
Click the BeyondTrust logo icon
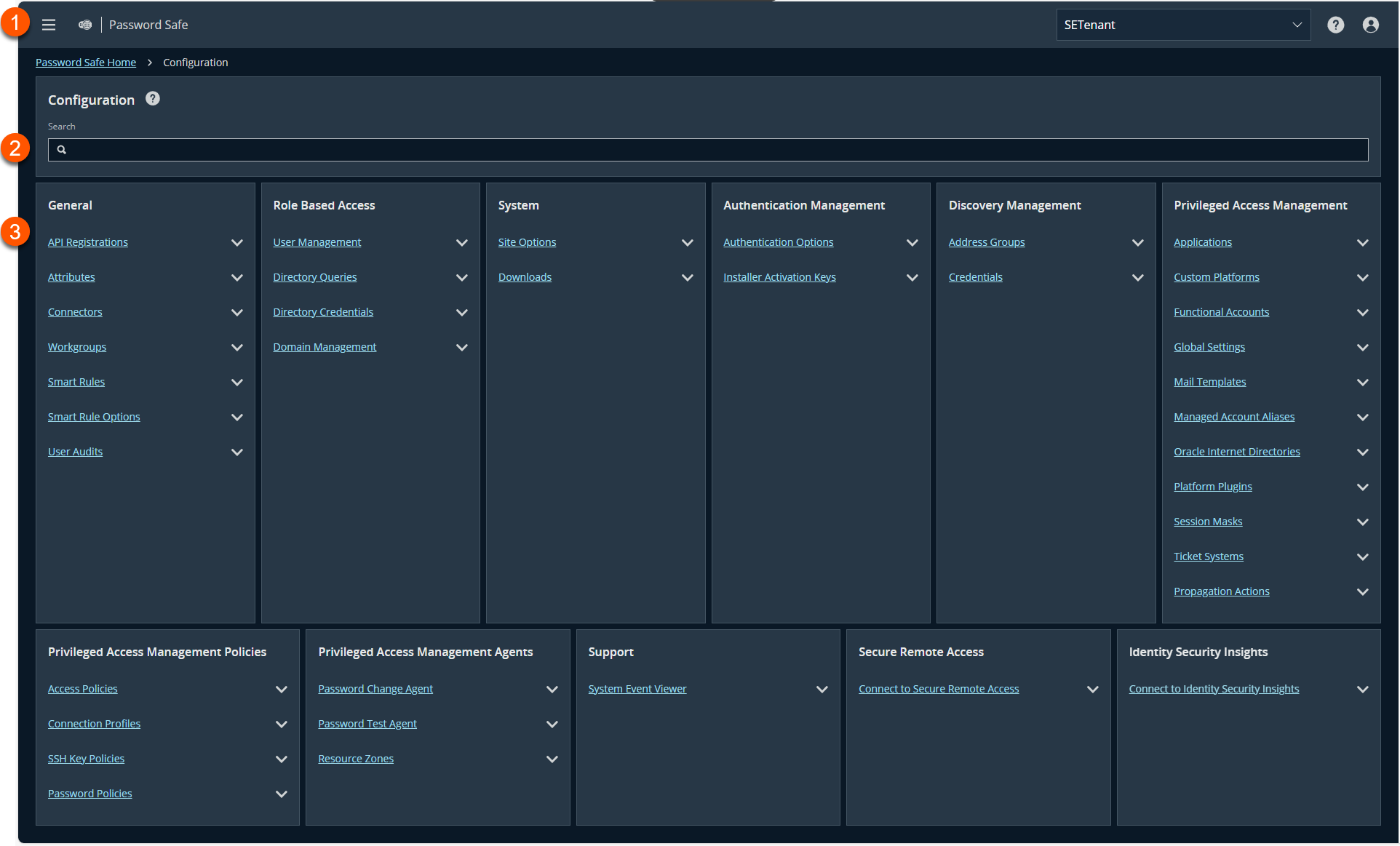85,25
